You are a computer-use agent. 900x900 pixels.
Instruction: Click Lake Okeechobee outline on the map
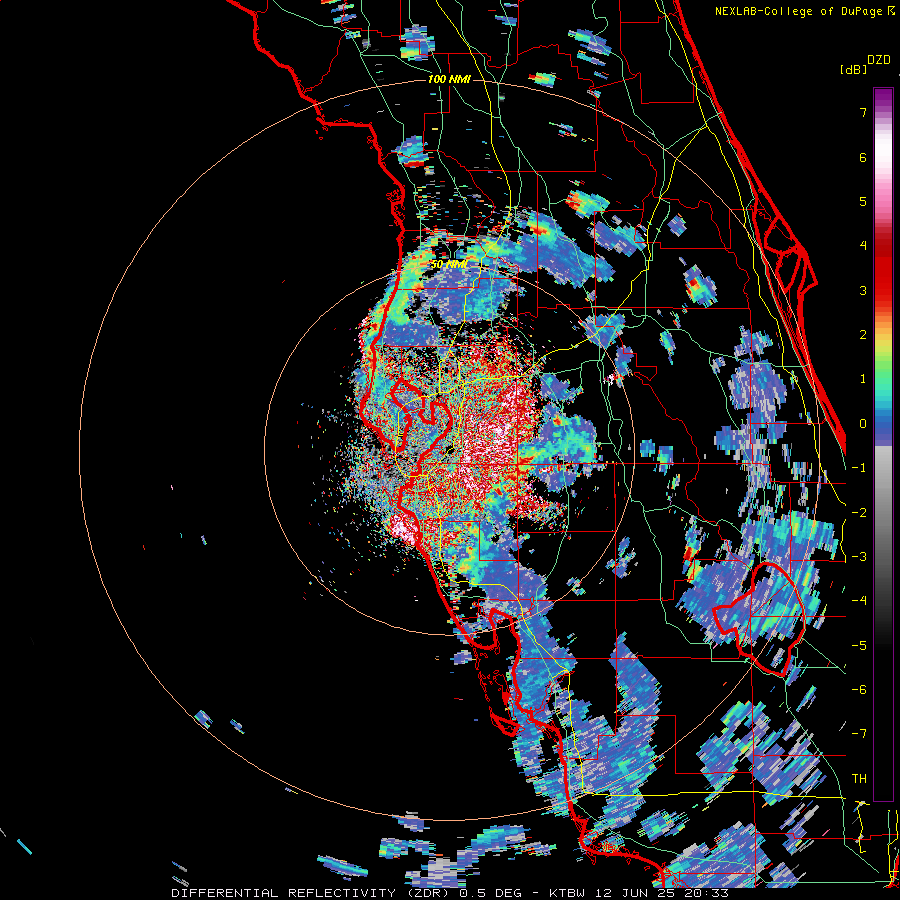tap(759, 618)
